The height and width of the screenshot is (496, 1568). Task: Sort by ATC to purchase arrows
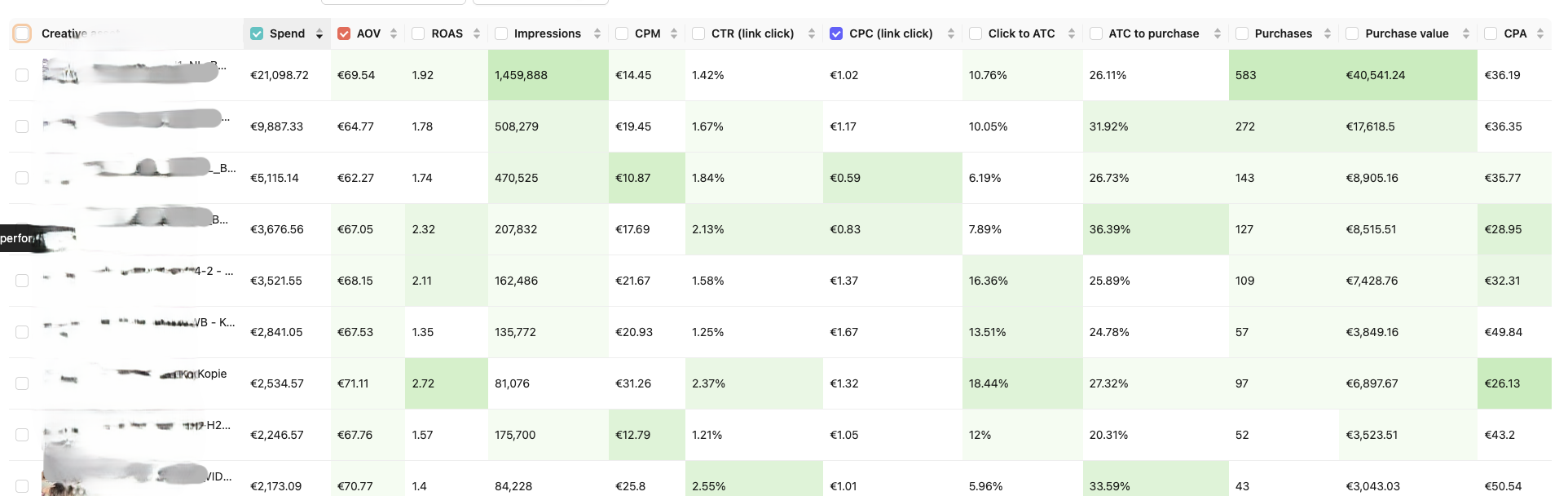click(1218, 33)
